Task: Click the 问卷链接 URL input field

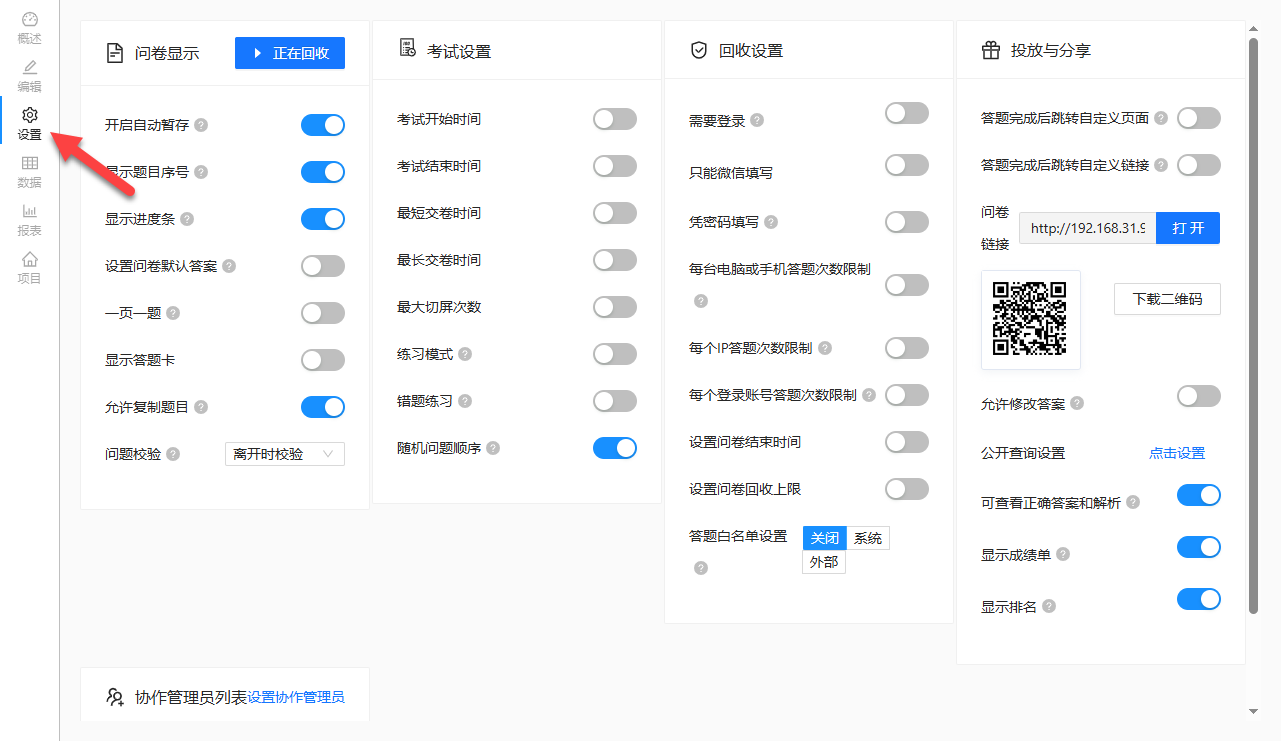Action: (1087, 228)
